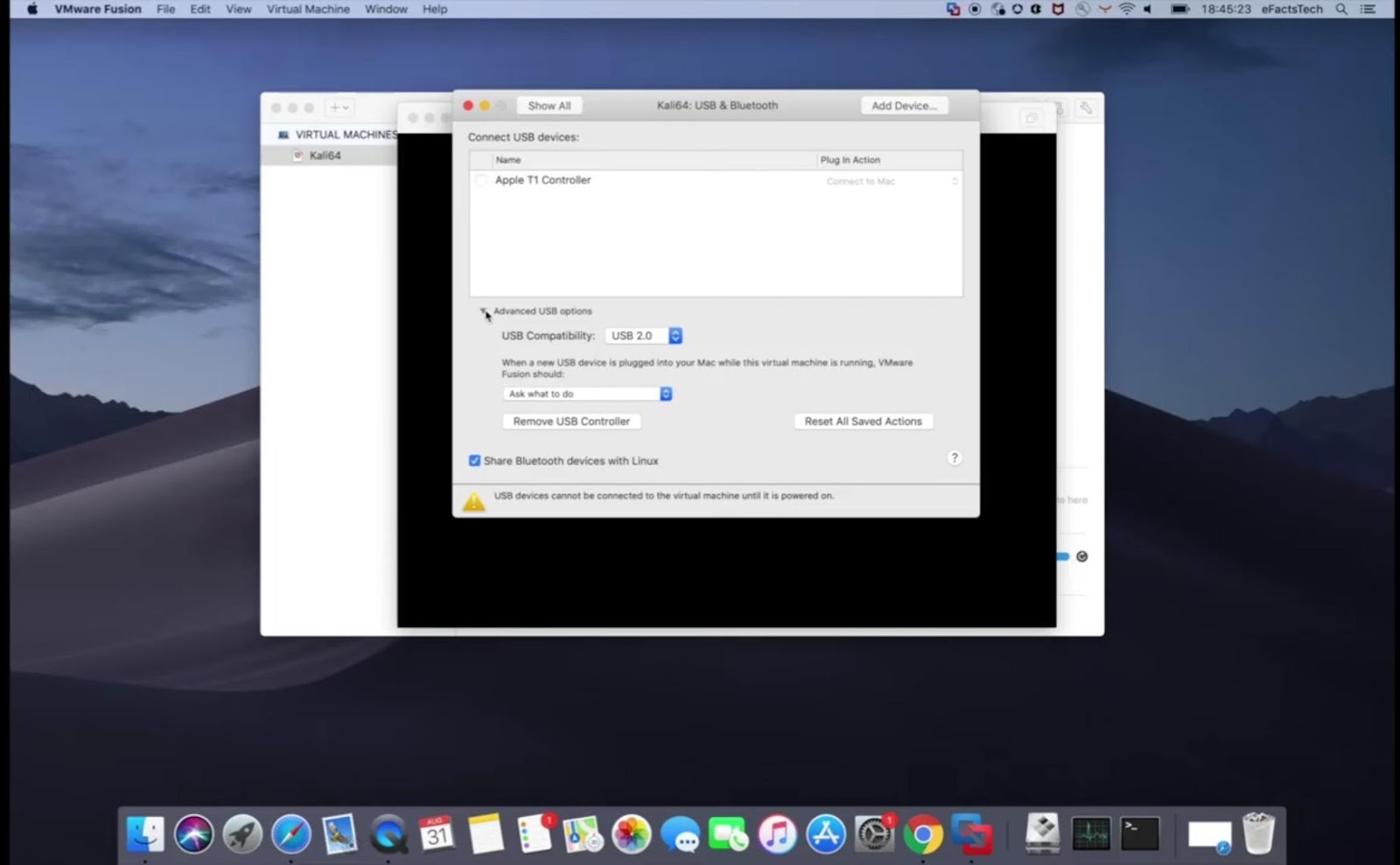The width and height of the screenshot is (1400, 865).
Task: Open the add (+) dropdown in Library window
Action: point(339,108)
